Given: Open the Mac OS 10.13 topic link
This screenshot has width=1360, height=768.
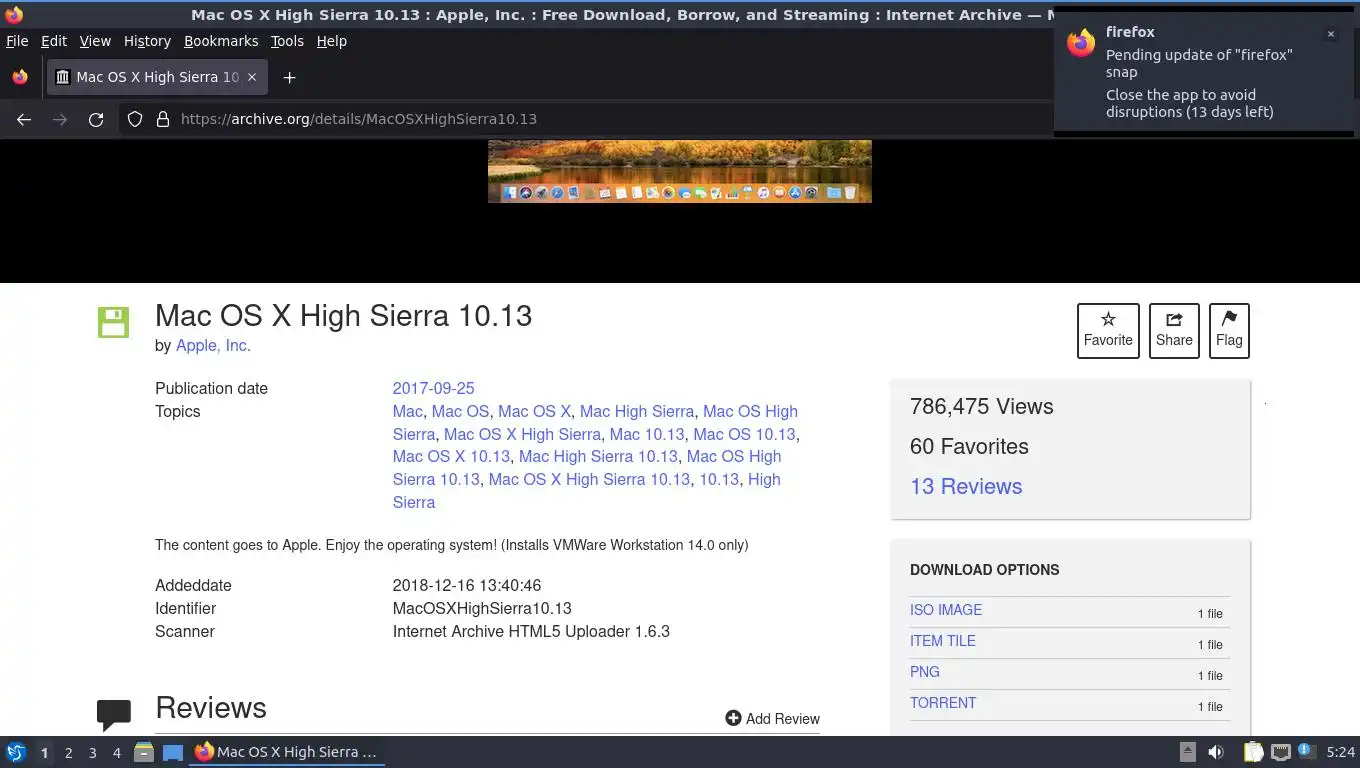Looking at the screenshot, I should point(744,434).
